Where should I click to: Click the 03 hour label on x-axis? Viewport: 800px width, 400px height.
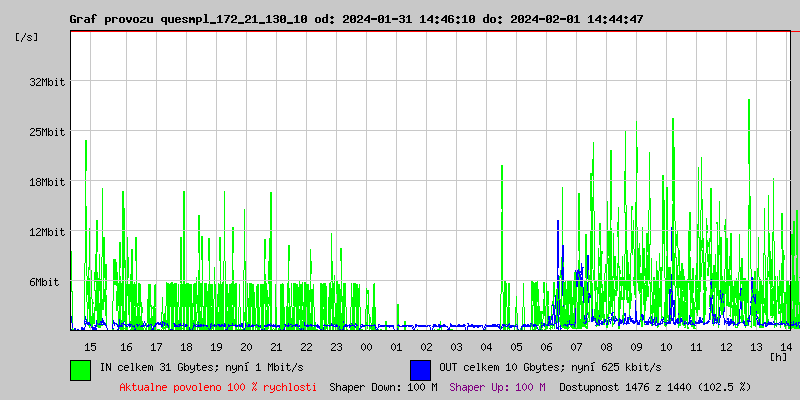pos(456,347)
